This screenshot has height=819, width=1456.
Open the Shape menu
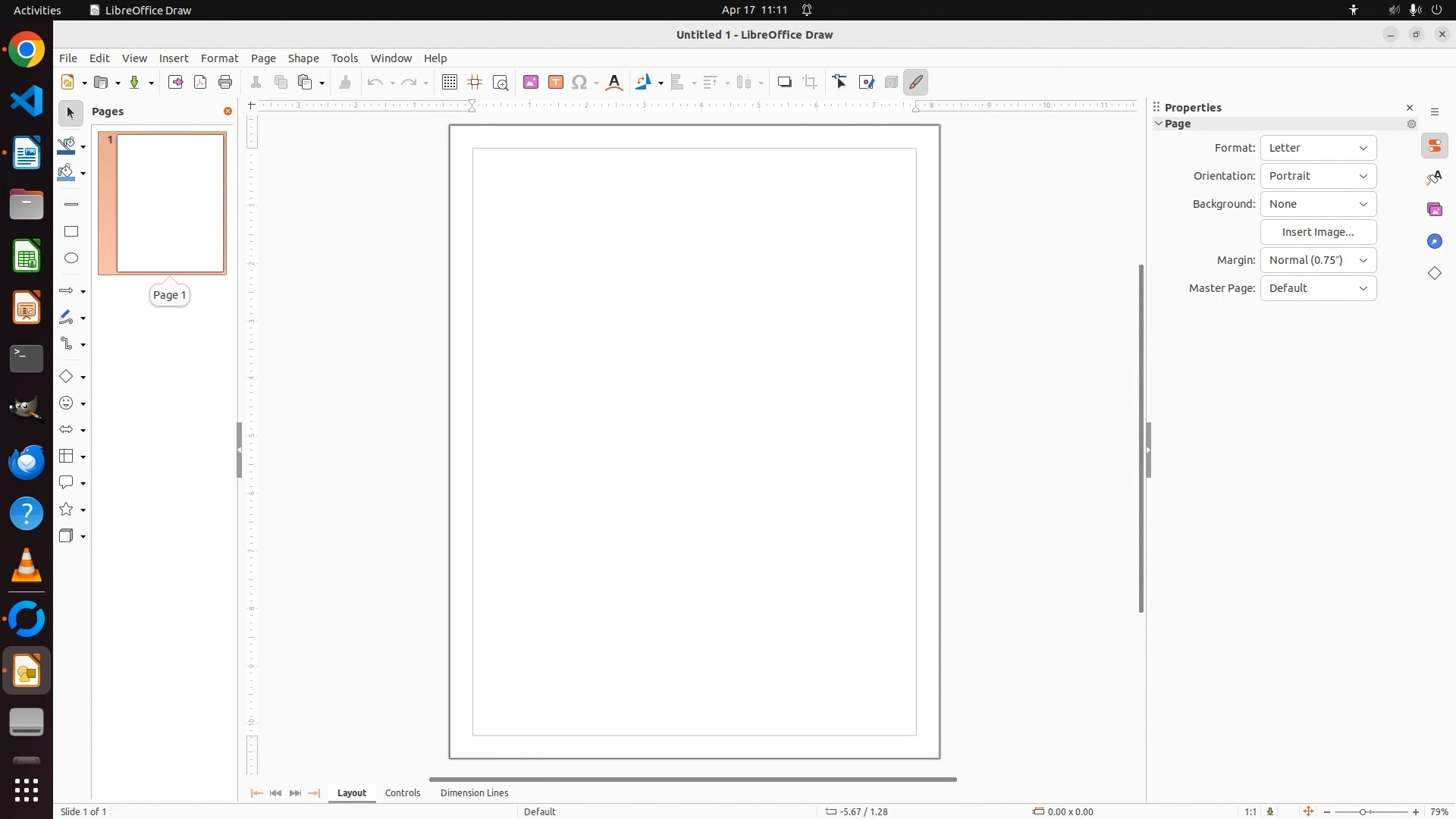tap(303, 58)
